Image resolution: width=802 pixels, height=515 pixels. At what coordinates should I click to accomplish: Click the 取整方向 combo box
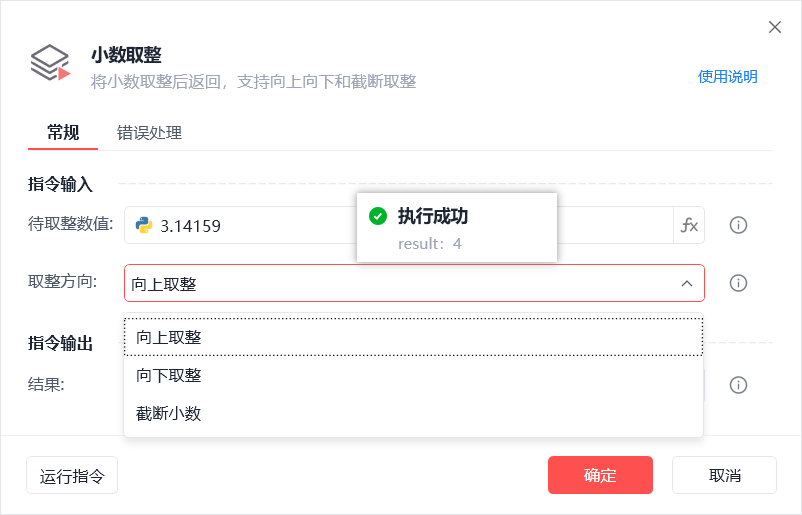414,283
